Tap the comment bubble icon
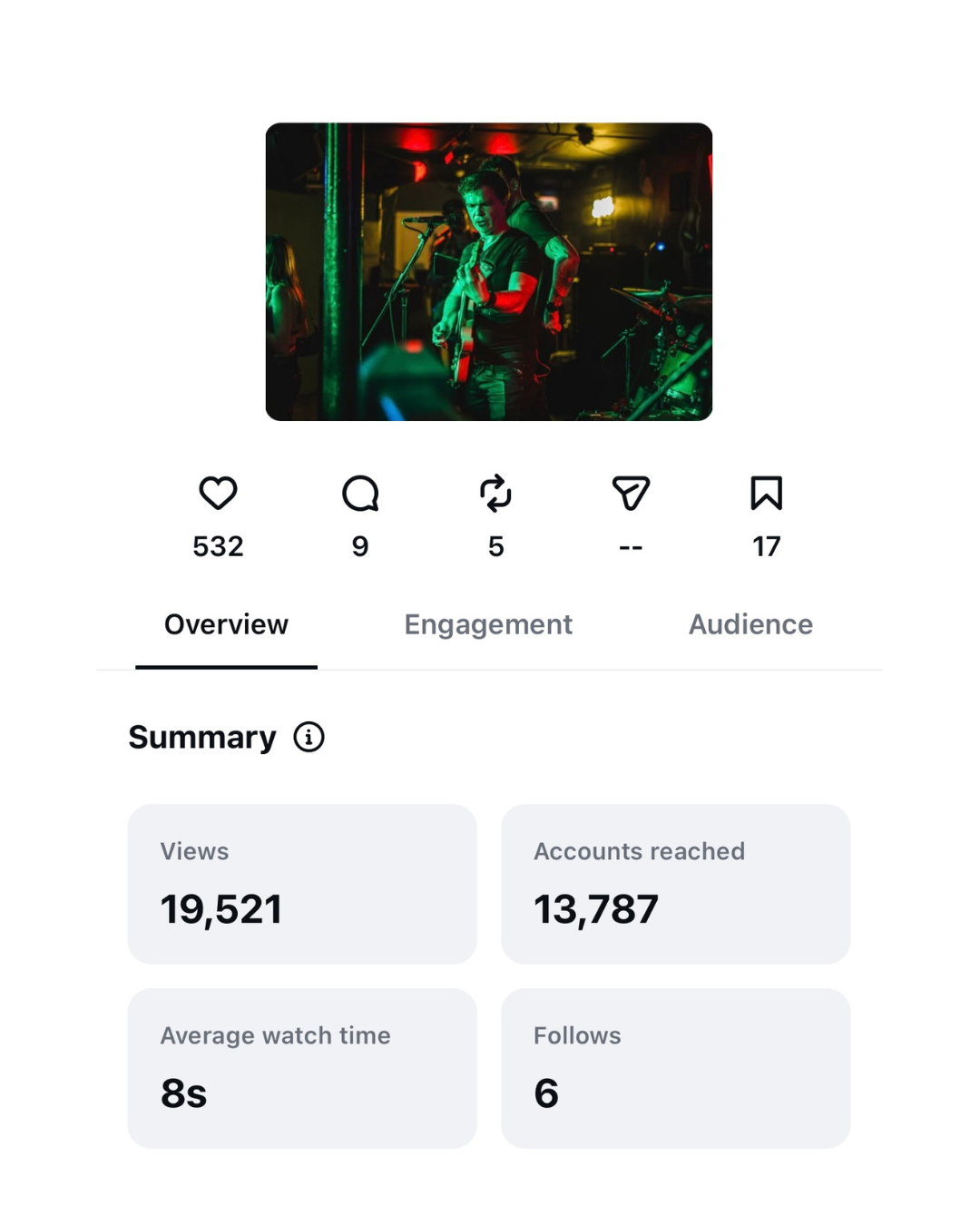The height and width of the screenshot is (1225, 980). [360, 494]
